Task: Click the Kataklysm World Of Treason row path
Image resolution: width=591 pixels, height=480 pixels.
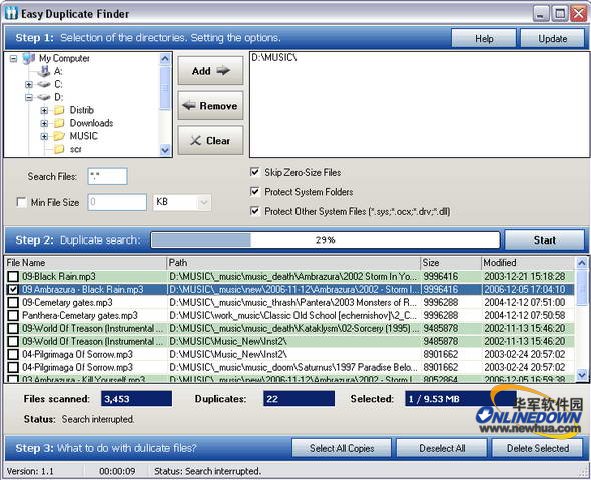Action: (293, 329)
